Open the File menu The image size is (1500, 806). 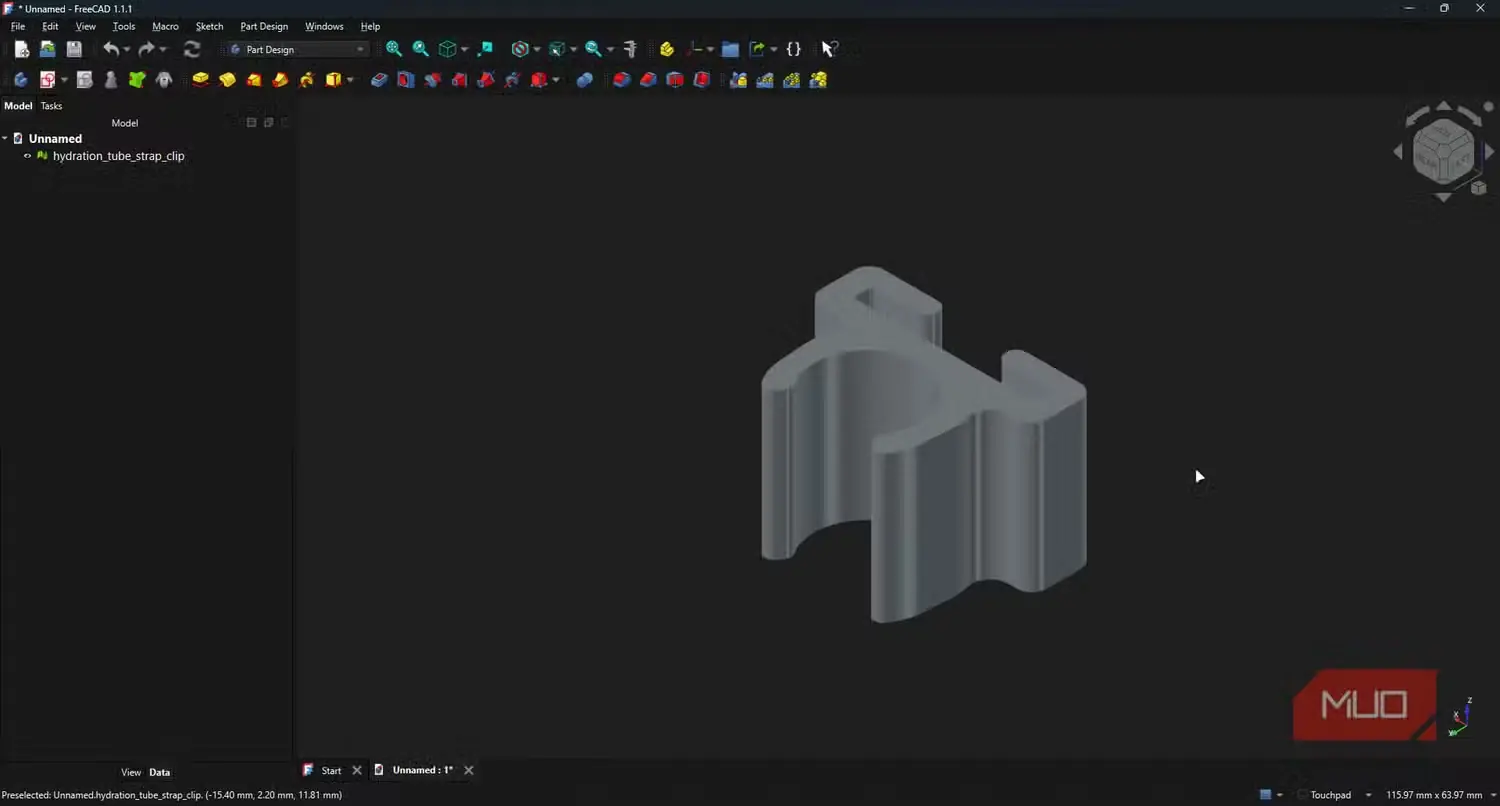pos(18,26)
